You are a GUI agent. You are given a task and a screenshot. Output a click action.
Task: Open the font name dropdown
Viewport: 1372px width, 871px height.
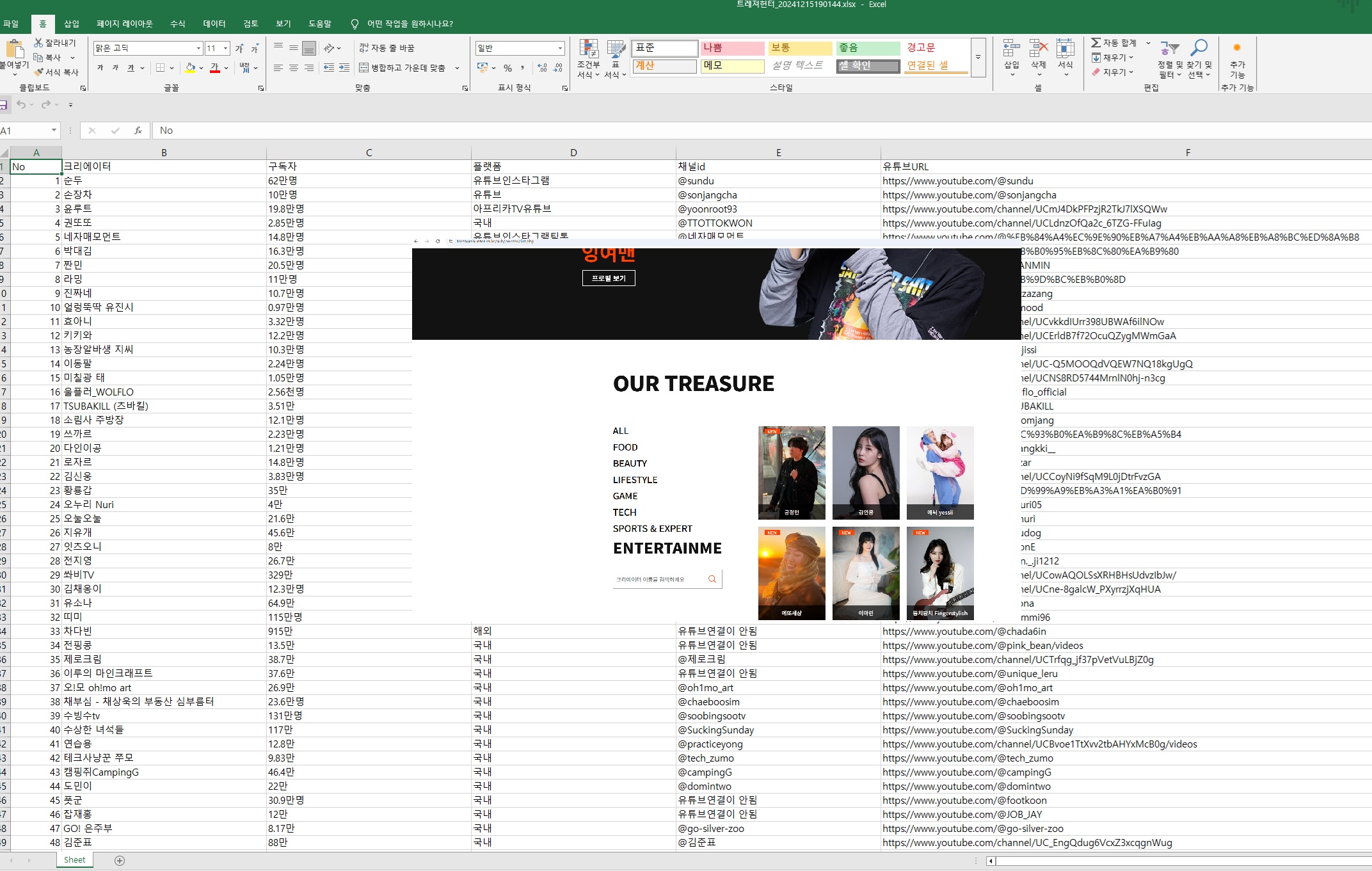click(x=198, y=49)
